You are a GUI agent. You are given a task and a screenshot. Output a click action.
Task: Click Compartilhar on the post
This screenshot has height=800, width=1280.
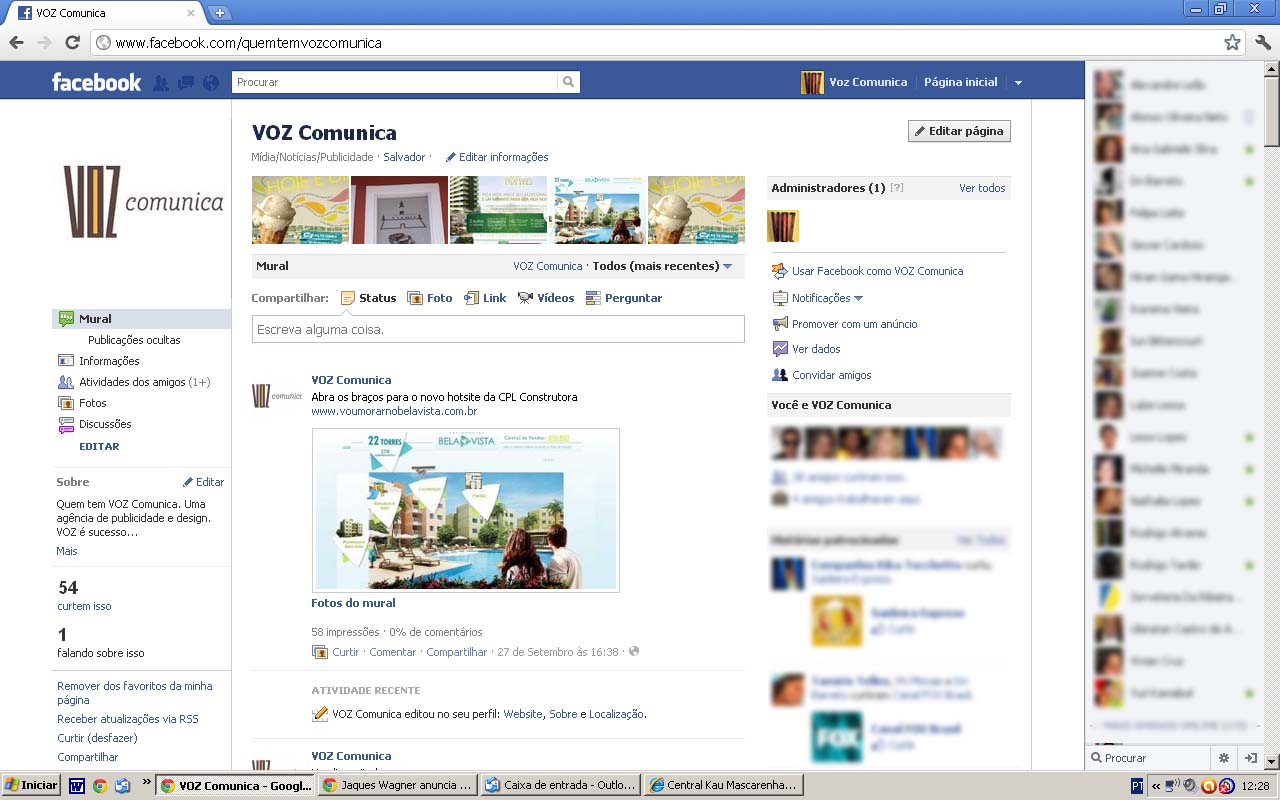tap(457, 652)
